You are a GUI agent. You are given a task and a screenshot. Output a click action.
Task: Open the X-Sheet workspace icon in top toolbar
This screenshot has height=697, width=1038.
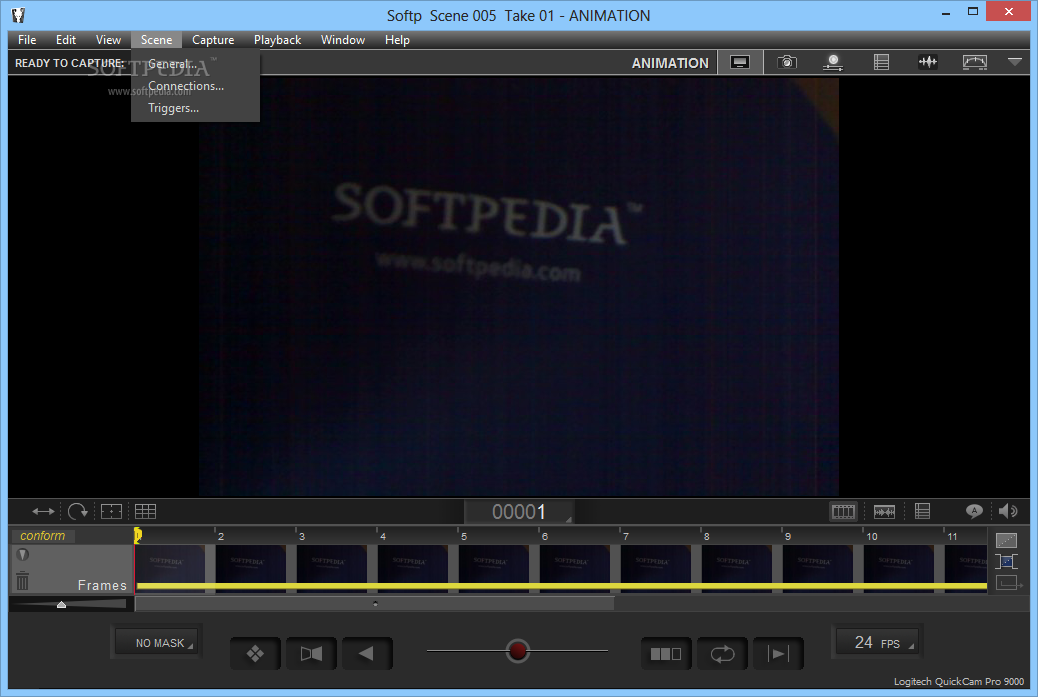pyautogui.click(x=881, y=62)
